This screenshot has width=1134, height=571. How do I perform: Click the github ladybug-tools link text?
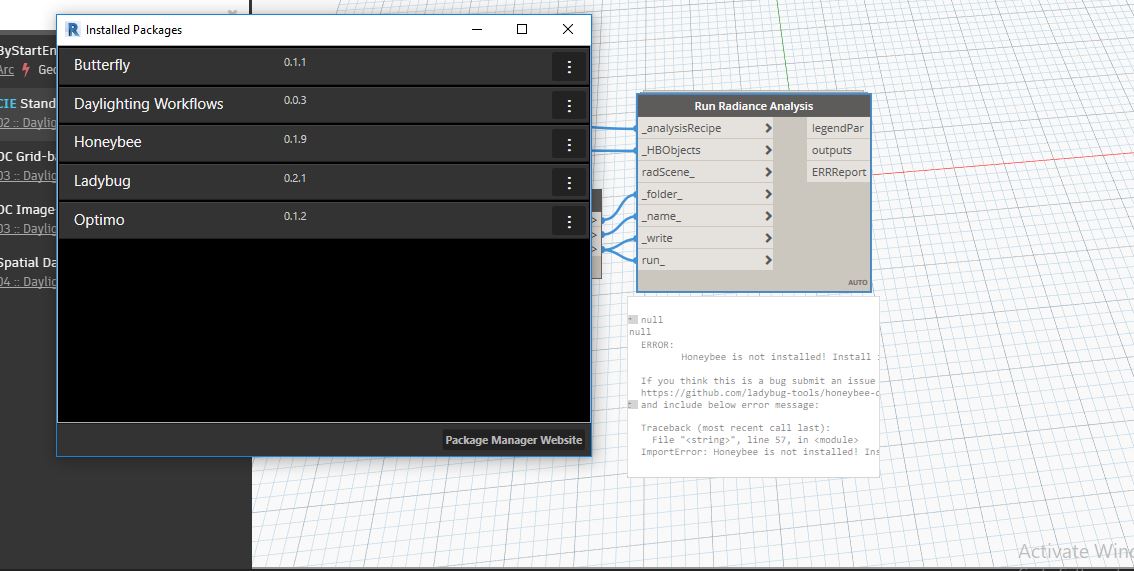[x=759, y=393]
